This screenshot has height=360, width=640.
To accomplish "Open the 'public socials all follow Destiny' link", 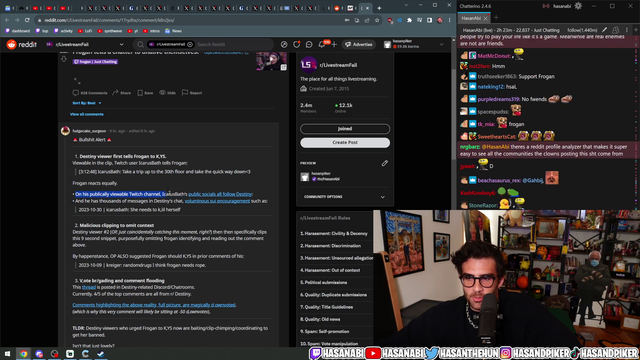I will [220, 194].
